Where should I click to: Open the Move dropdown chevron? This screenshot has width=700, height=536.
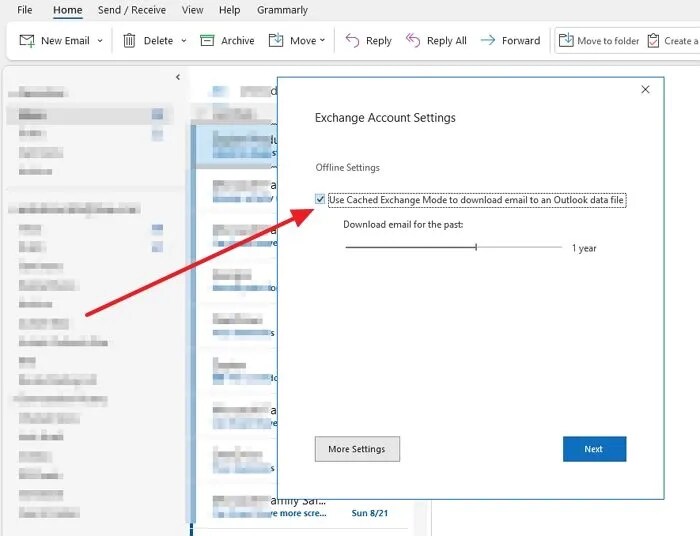tap(322, 41)
